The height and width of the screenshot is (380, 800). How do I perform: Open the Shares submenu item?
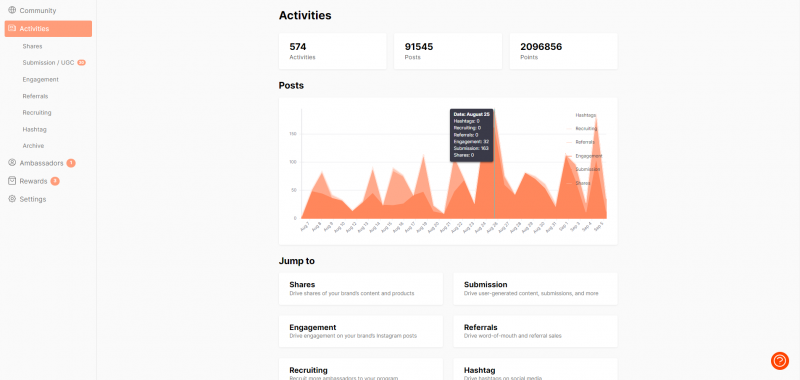click(x=32, y=46)
